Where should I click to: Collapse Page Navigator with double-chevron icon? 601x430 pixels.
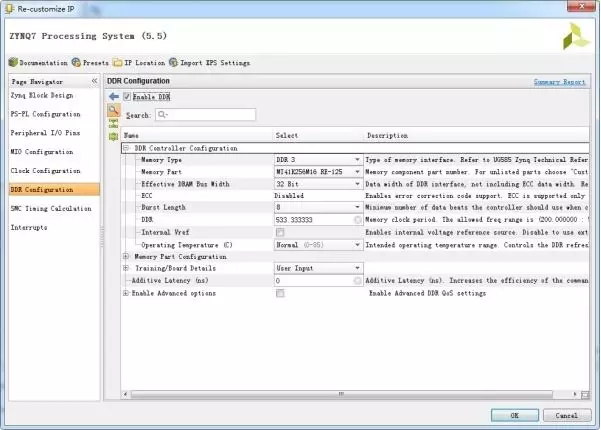pos(94,81)
